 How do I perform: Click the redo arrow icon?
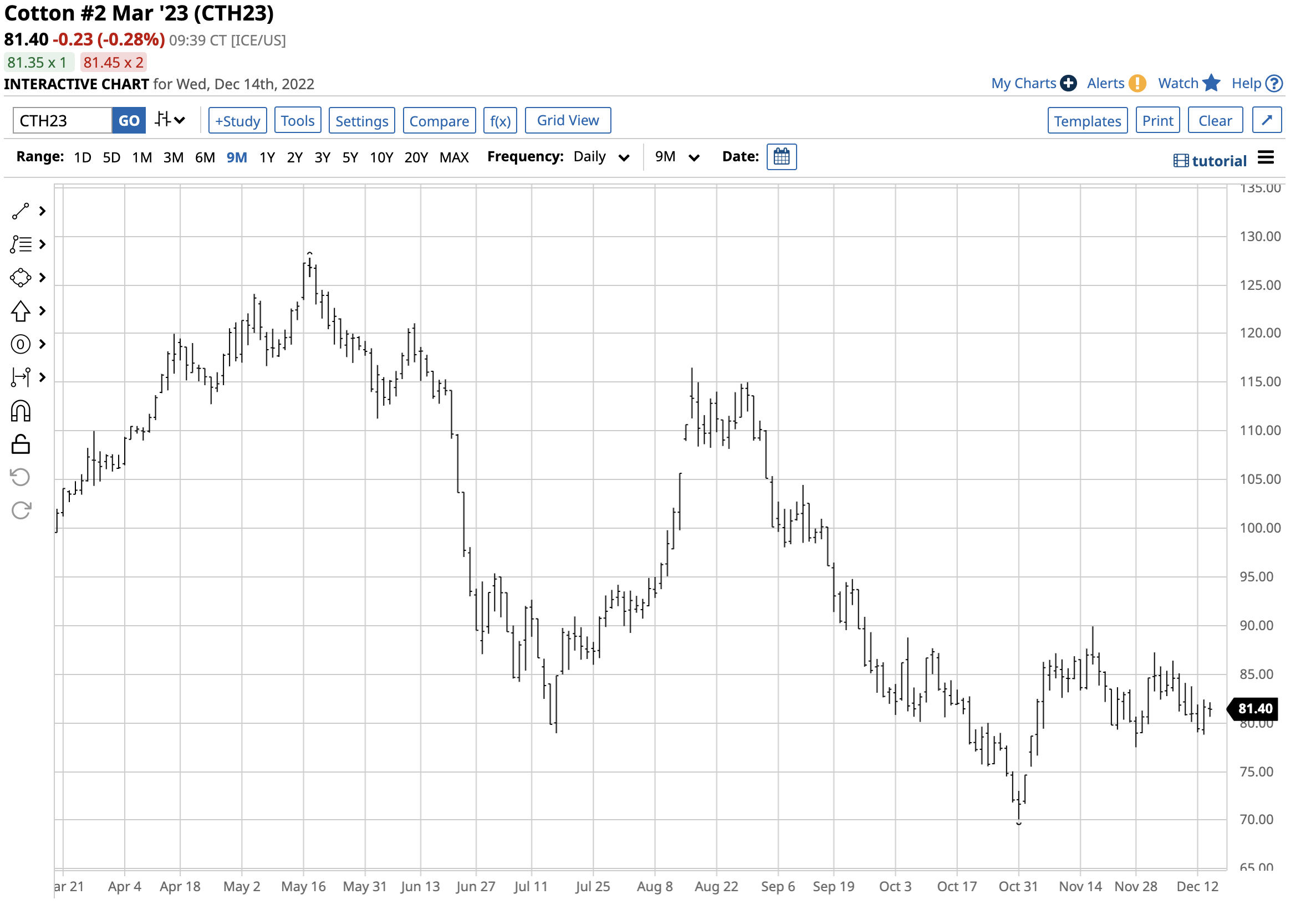coord(21,510)
